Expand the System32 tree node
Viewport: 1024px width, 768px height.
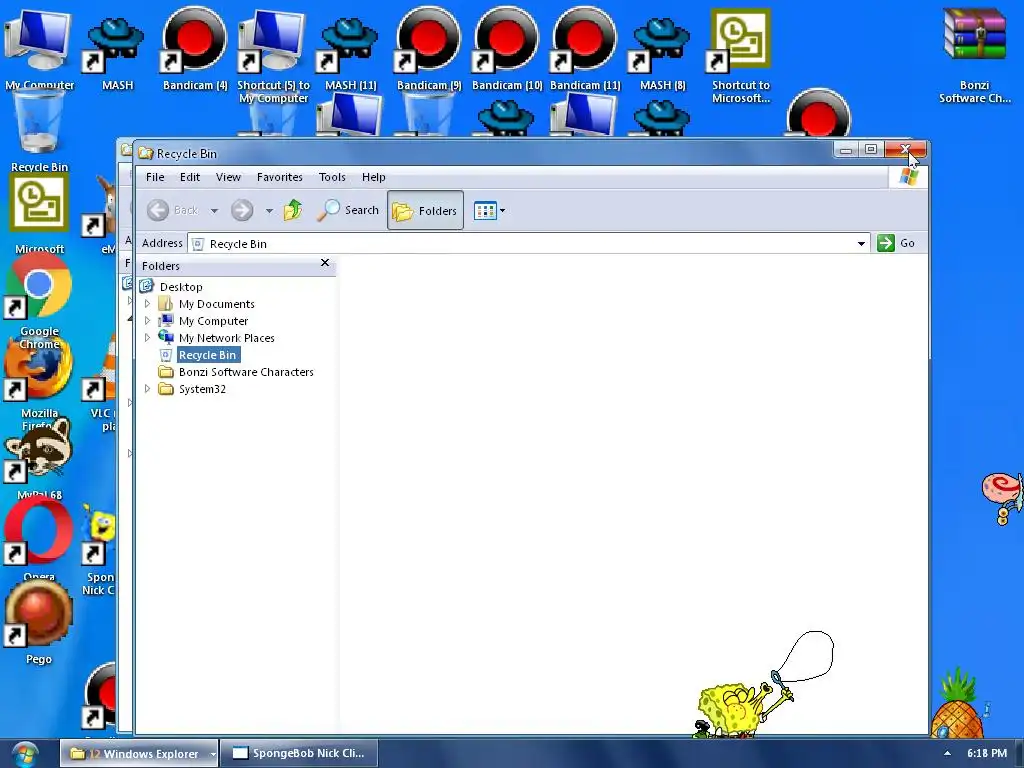(147, 389)
